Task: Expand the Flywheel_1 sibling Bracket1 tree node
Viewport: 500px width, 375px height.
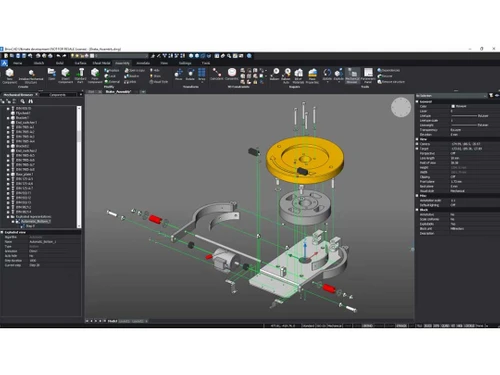Action: click(8, 118)
